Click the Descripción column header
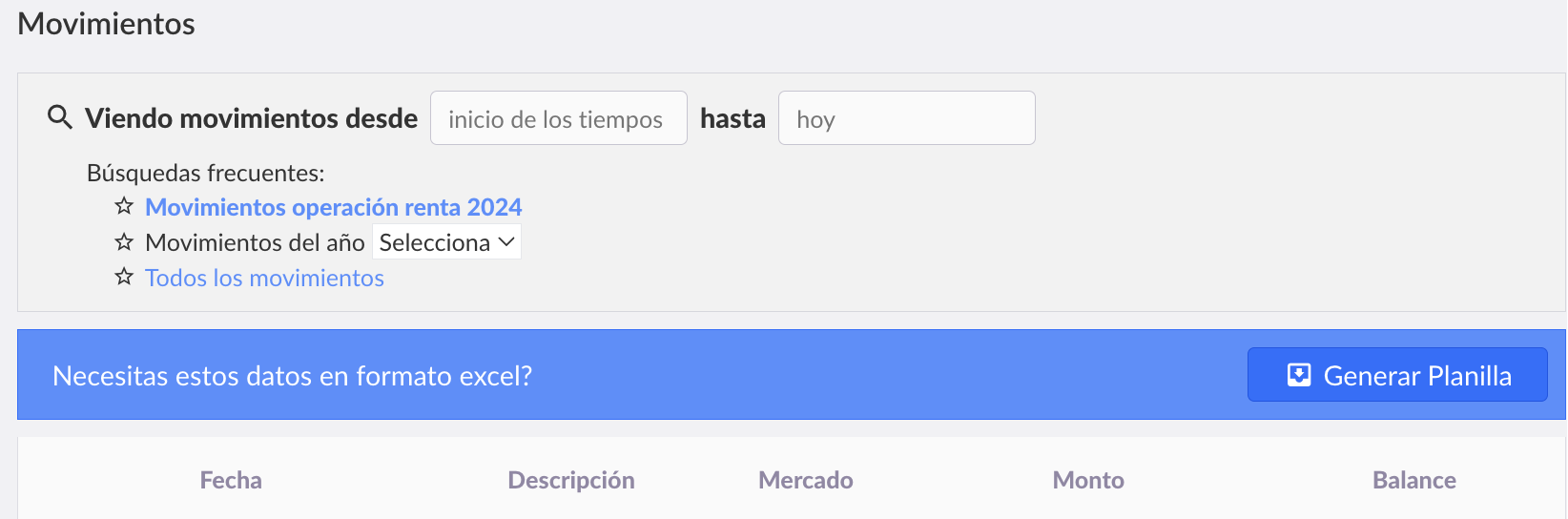 (571, 480)
